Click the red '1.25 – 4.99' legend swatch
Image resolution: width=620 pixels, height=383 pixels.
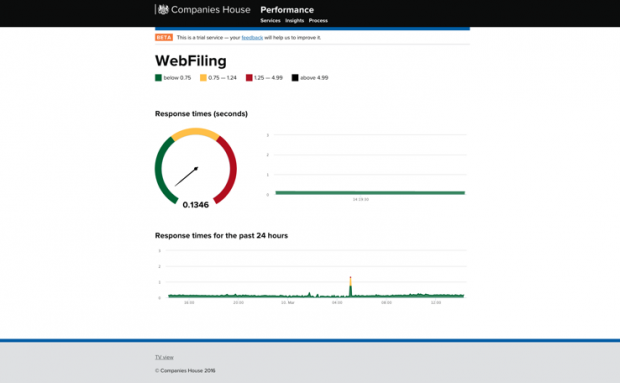click(249, 78)
